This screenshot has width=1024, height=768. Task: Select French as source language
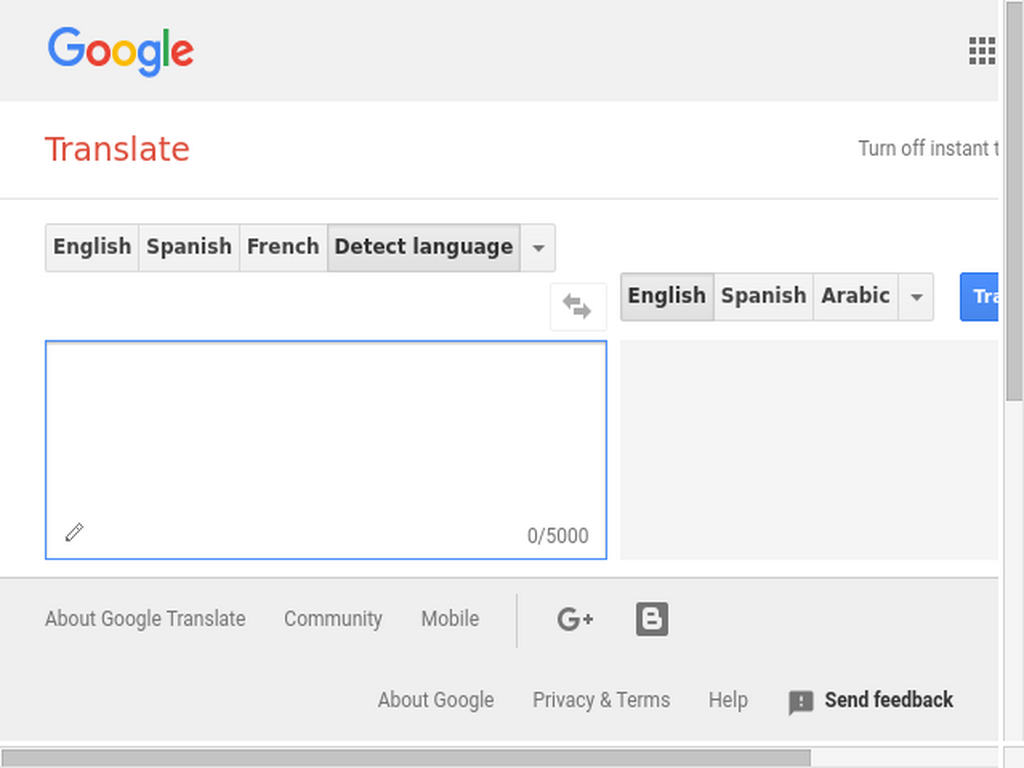[x=283, y=247]
